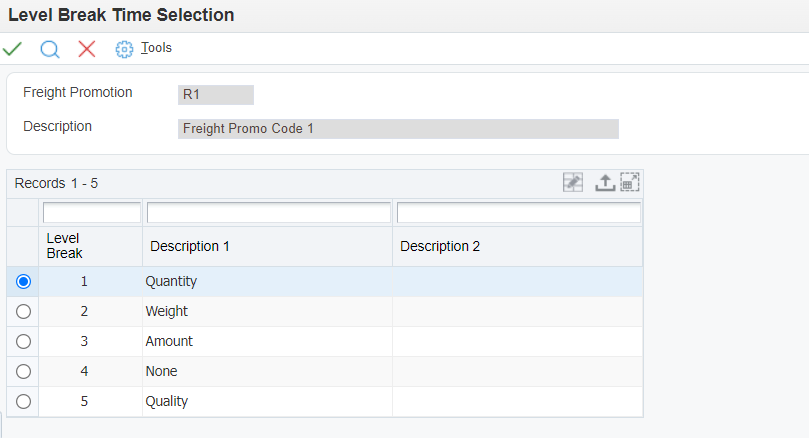The image size is (809, 438).
Task: Click the Description 1 filter field
Action: (x=269, y=213)
